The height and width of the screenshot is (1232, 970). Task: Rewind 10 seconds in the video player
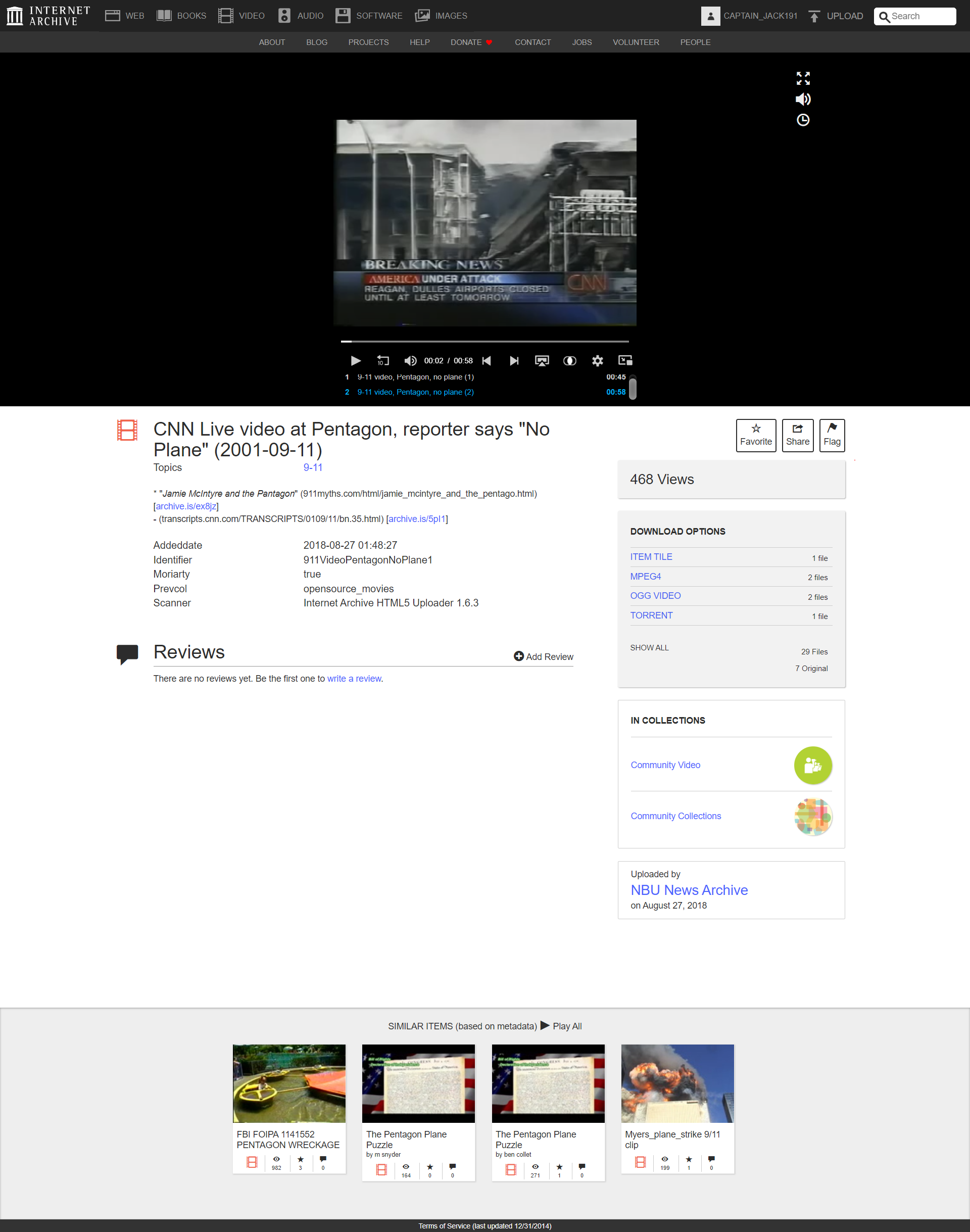pos(383,361)
